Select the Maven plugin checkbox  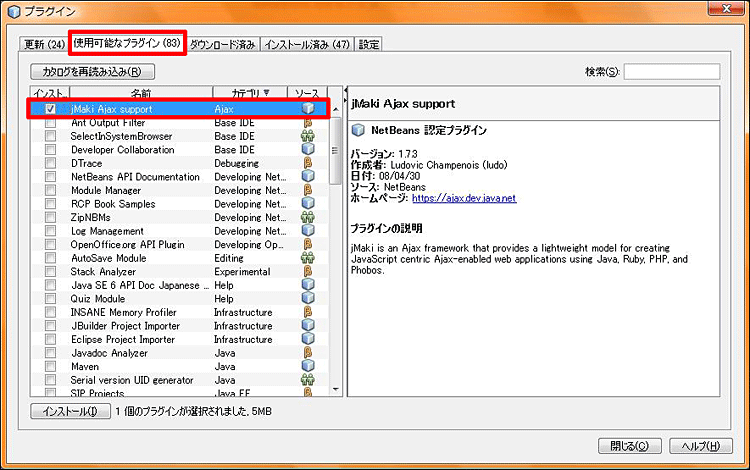[50, 367]
